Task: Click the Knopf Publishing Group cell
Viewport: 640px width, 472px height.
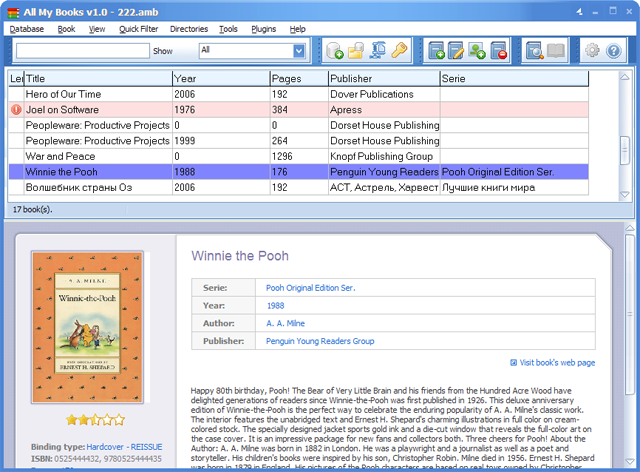Action: pyautogui.click(x=384, y=156)
